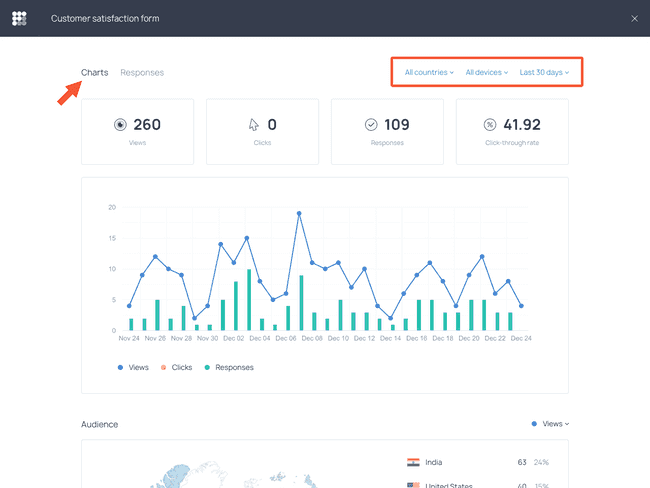Screen dimensions: 650x488
Task: Select the 260 views value
Action: click(x=147, y=124)
